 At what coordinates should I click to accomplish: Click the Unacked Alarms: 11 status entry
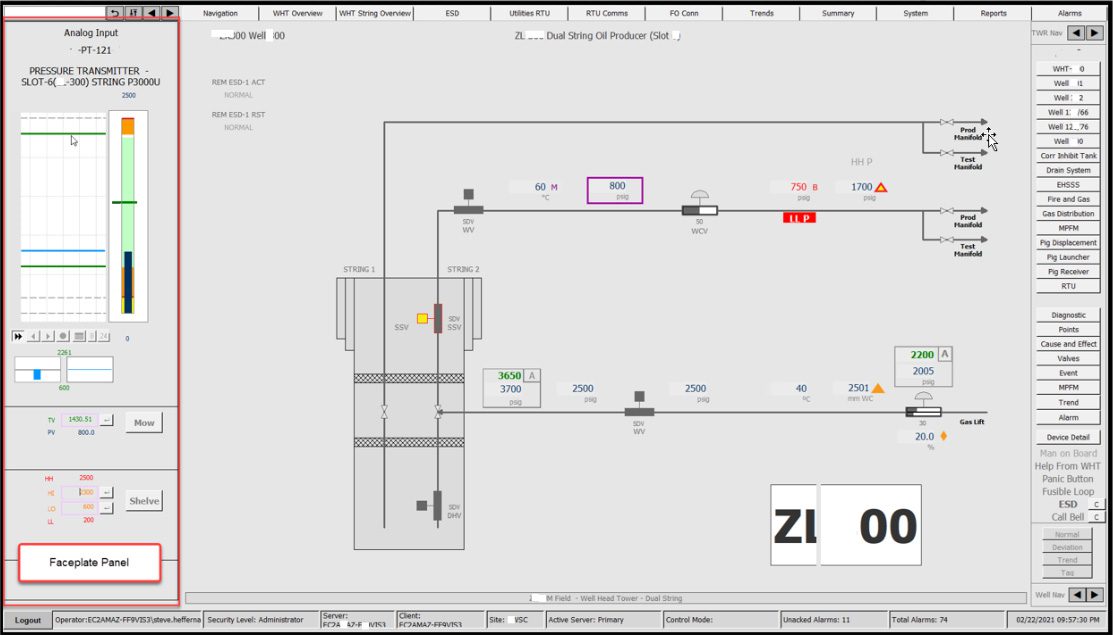834,620
